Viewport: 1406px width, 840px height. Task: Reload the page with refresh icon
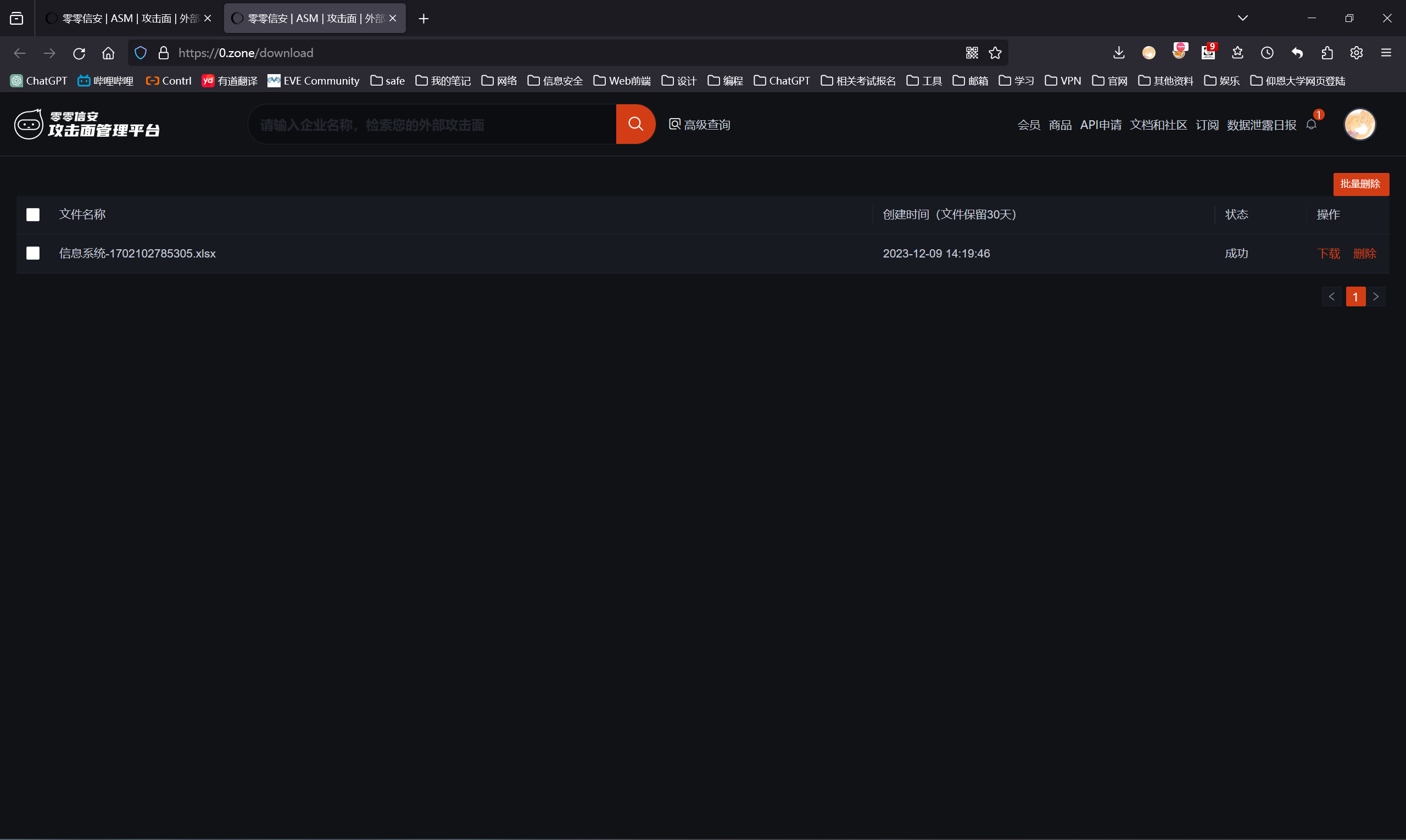click(x=79, y=53)
